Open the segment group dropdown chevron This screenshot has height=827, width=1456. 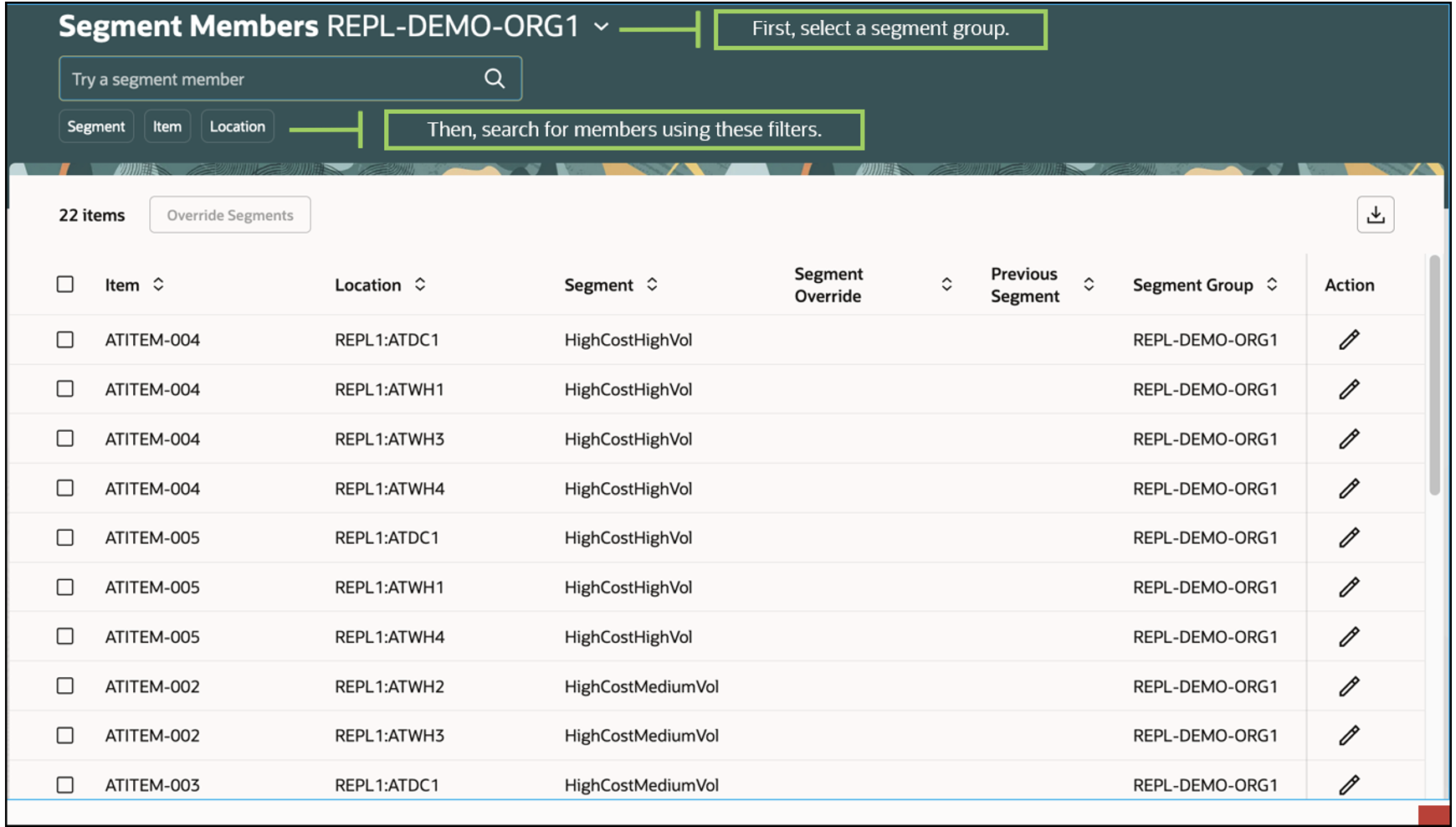602,27
